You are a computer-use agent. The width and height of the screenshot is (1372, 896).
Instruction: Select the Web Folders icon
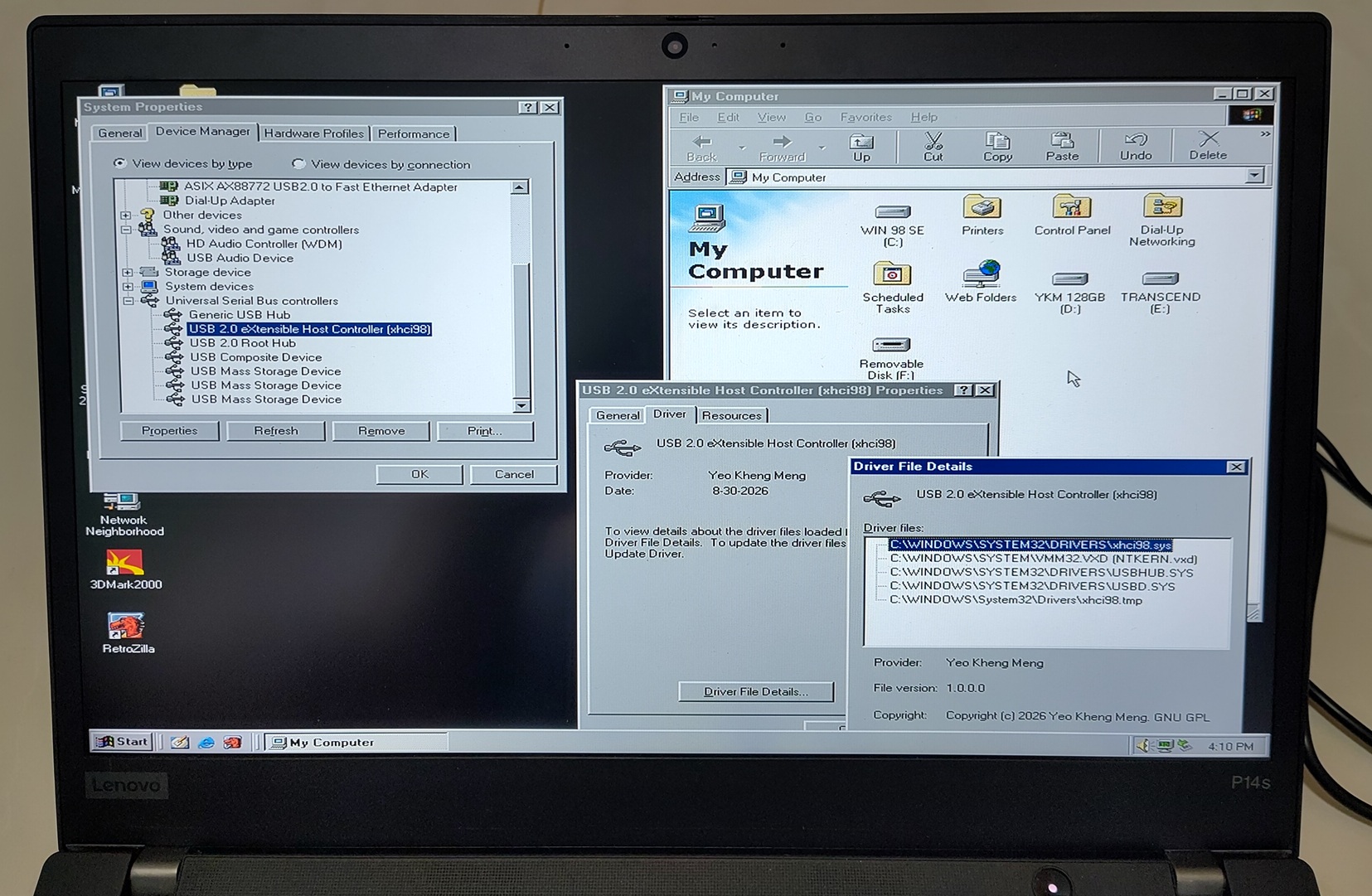(981, 283)
